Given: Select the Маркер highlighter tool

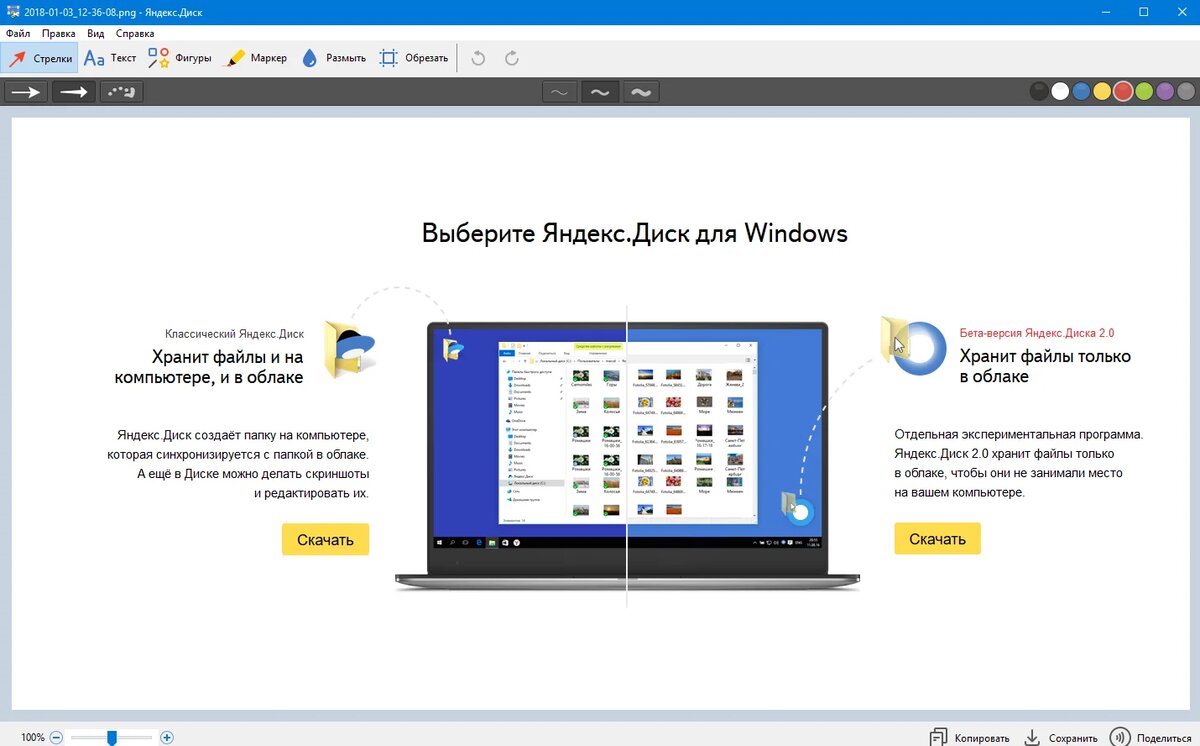Looking at the screenshot, I should (x=256, y=58).
